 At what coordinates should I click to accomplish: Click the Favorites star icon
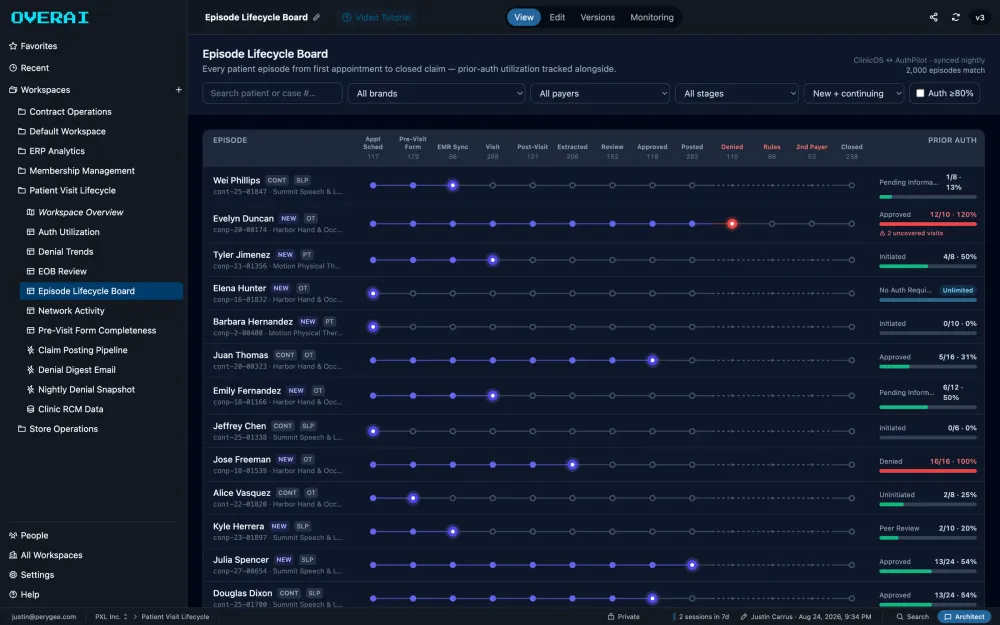click(13, 46)
